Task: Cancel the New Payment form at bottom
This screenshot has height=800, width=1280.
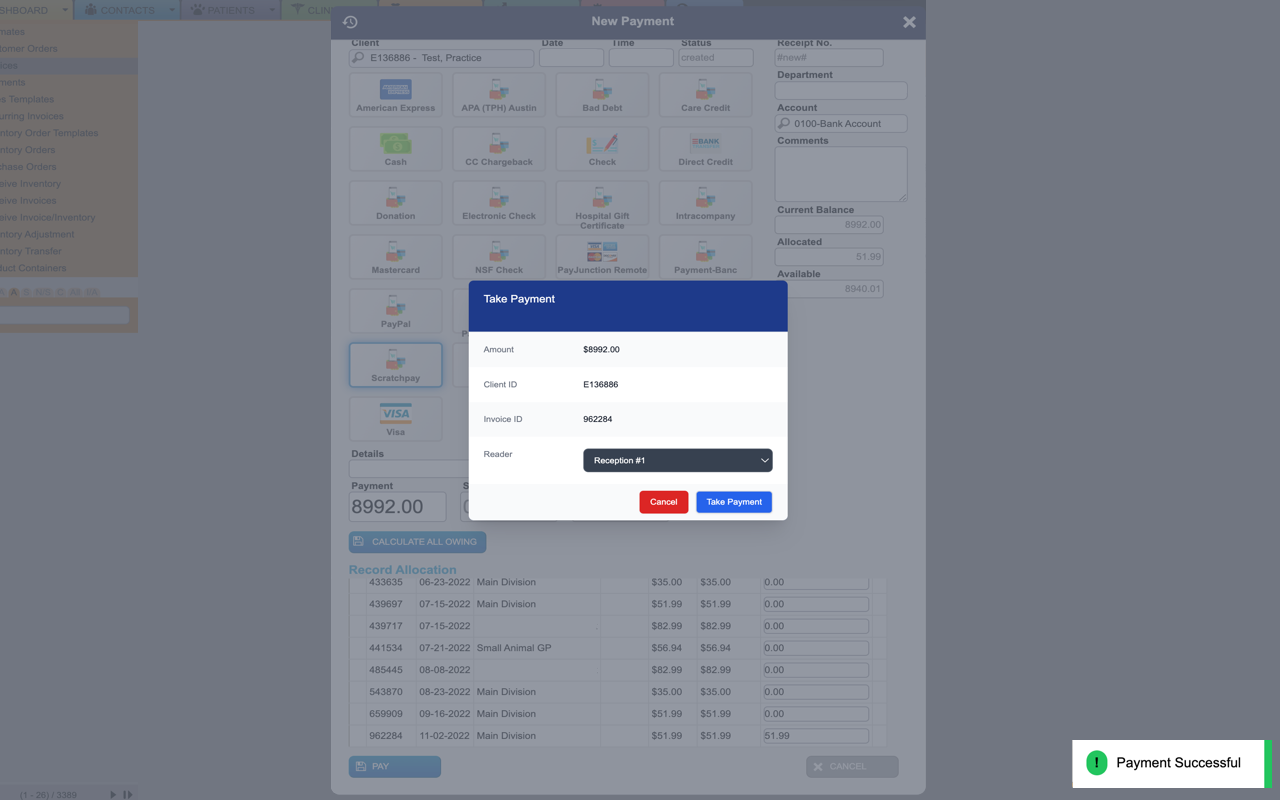Action: point(852,767)
